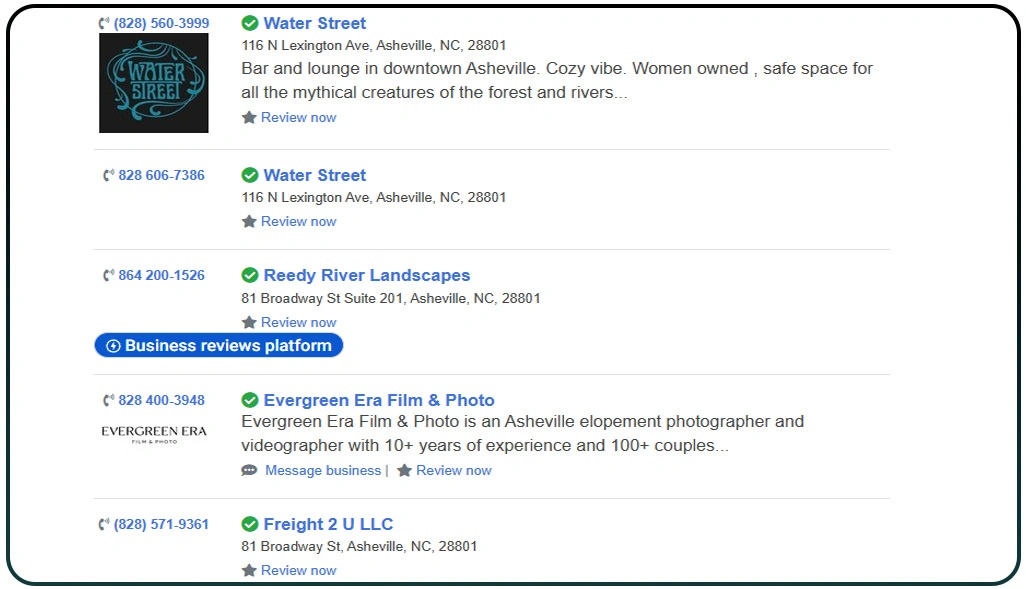Click the Water Street logo thumbnail

pyautogui.click(x=153, y=83)
